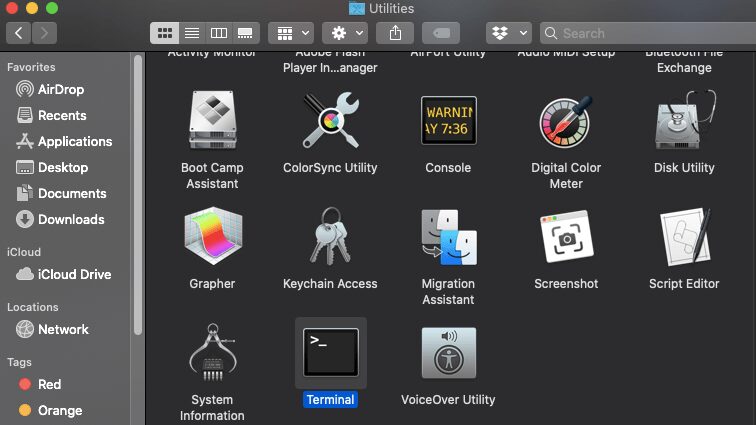Open Downloads in the sidebar
This screenshot has width=756, height=425.
61,219
